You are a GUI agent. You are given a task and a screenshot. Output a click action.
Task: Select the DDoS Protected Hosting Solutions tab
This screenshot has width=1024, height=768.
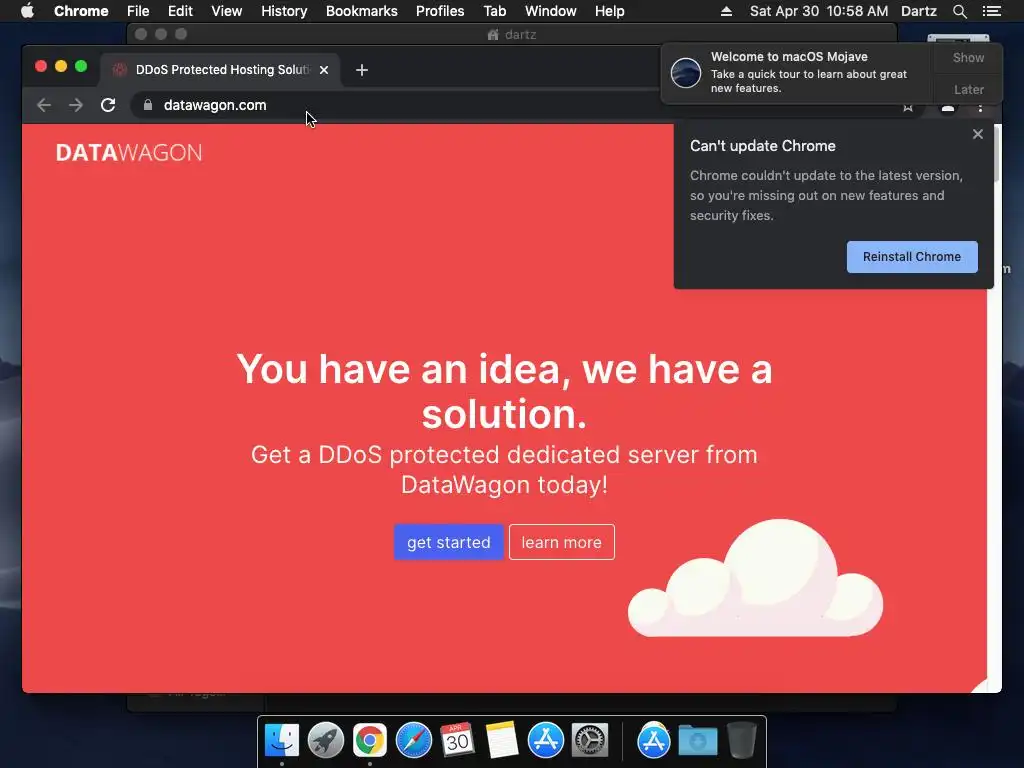[x=219, y=70]
